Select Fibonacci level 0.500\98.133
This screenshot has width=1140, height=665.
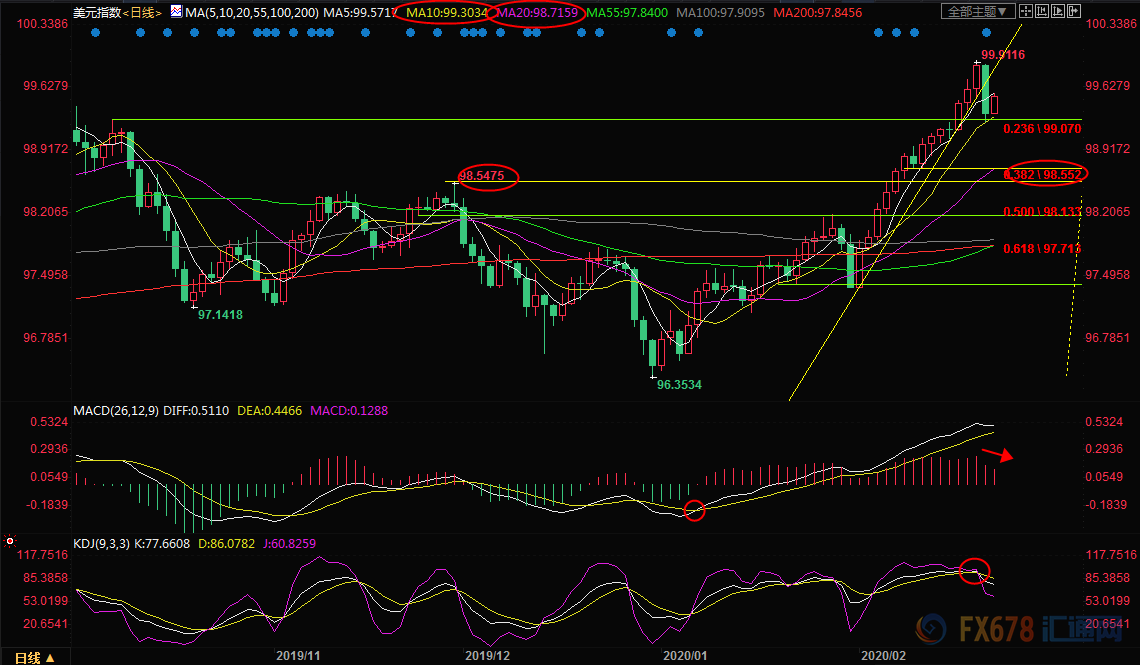[x=1042, y=211]
